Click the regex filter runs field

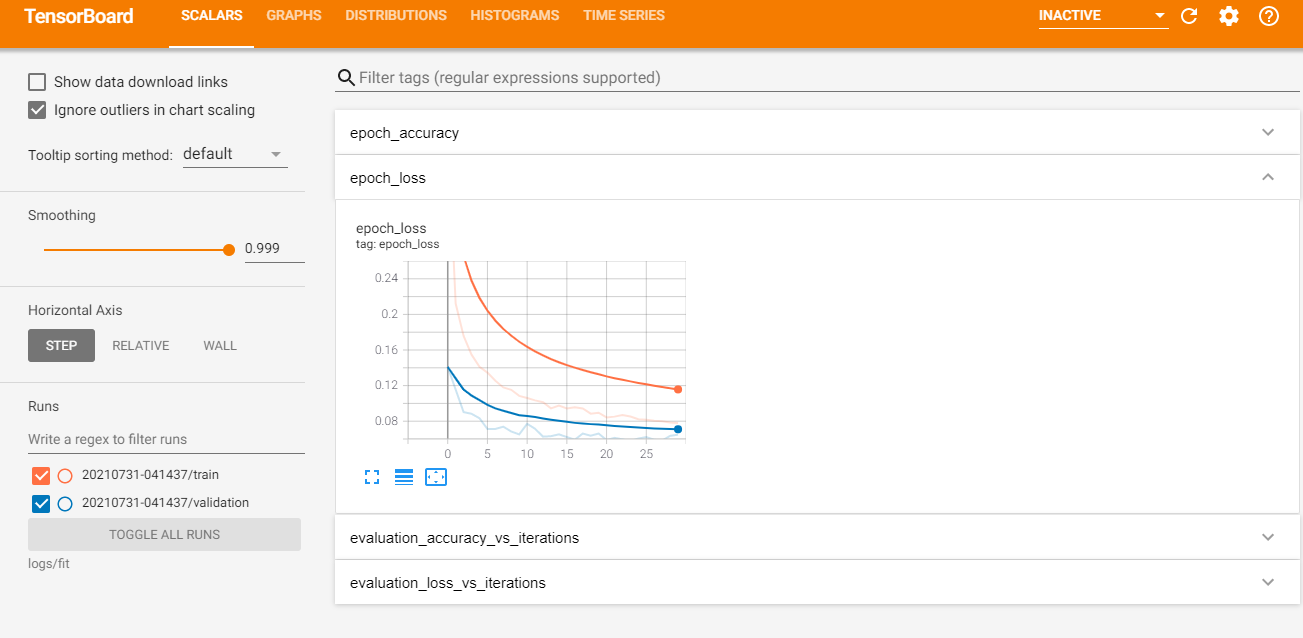pyautogui.click(x=166, y=439)
